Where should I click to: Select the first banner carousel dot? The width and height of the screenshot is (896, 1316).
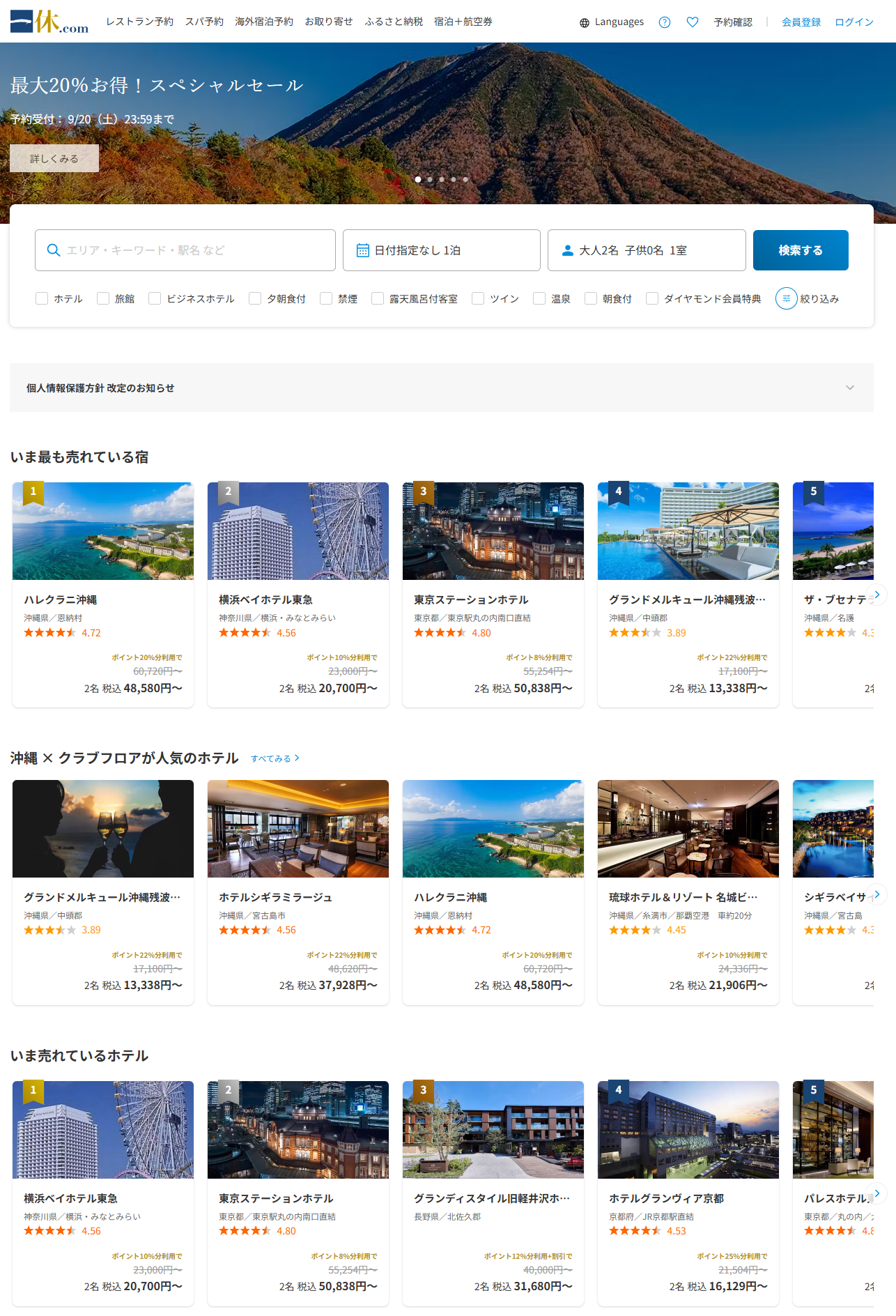point(418,179)
